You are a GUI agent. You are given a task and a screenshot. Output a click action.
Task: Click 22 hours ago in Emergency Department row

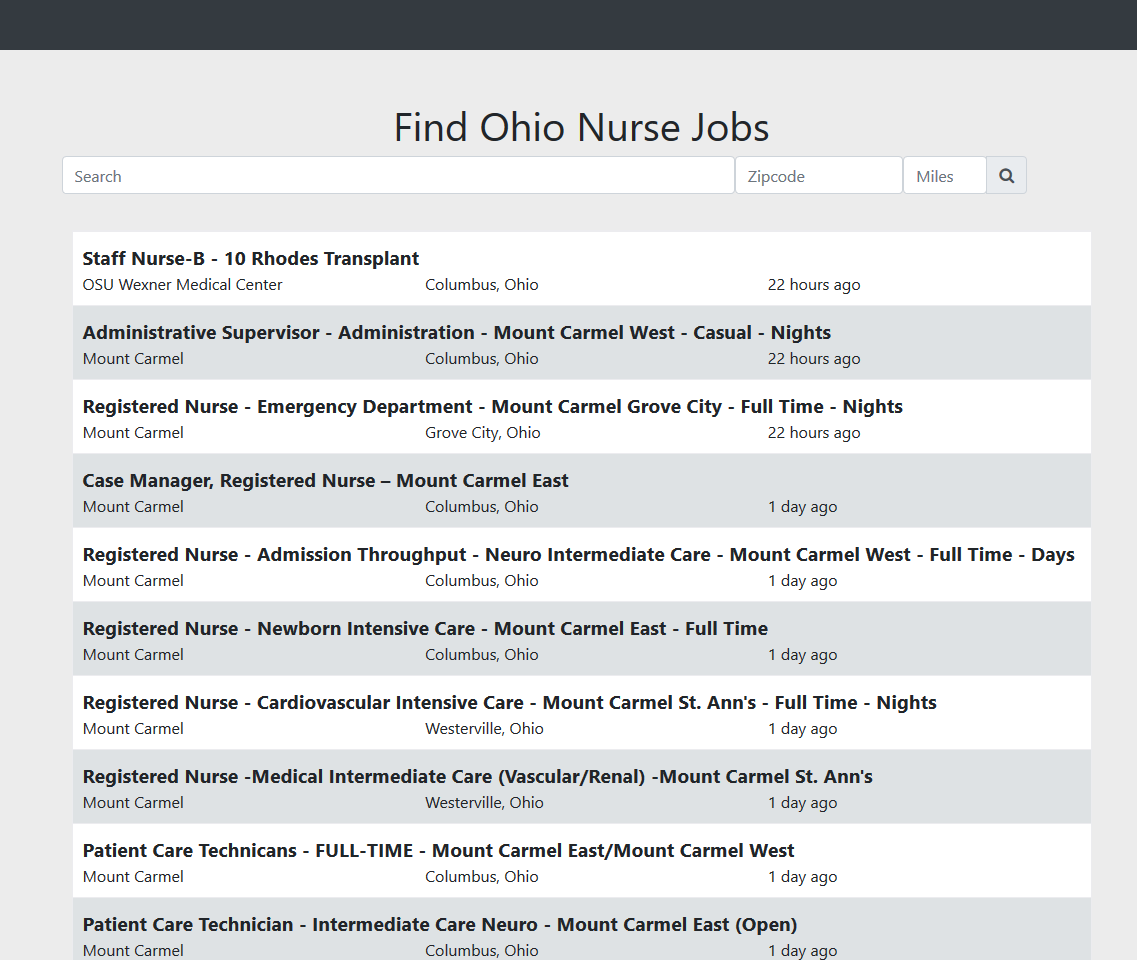(814, 433)
